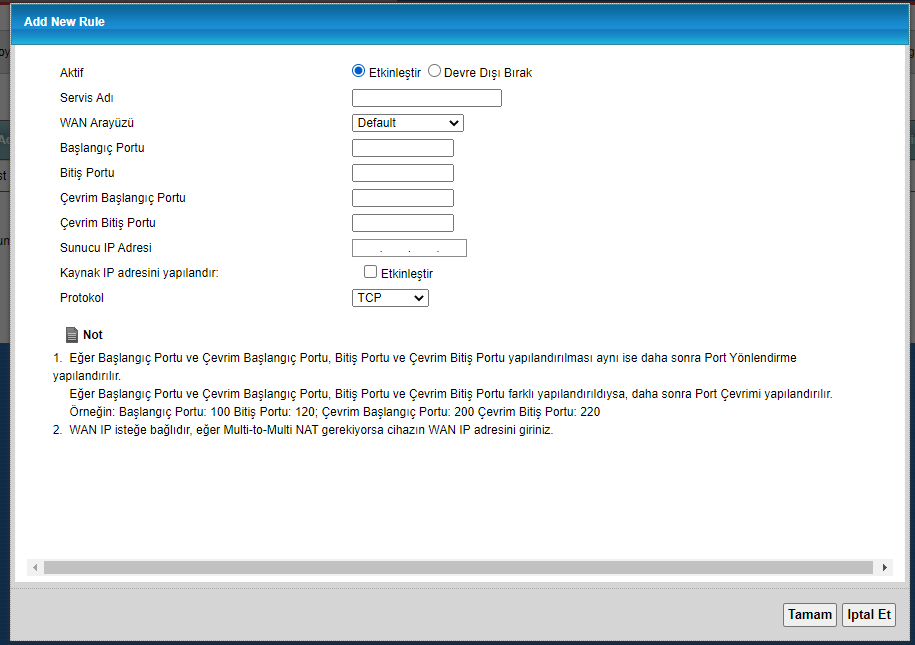The image size is (915, 645).
Task: Cancel with the Iptal Et button
Action: (x=868, y=615)
